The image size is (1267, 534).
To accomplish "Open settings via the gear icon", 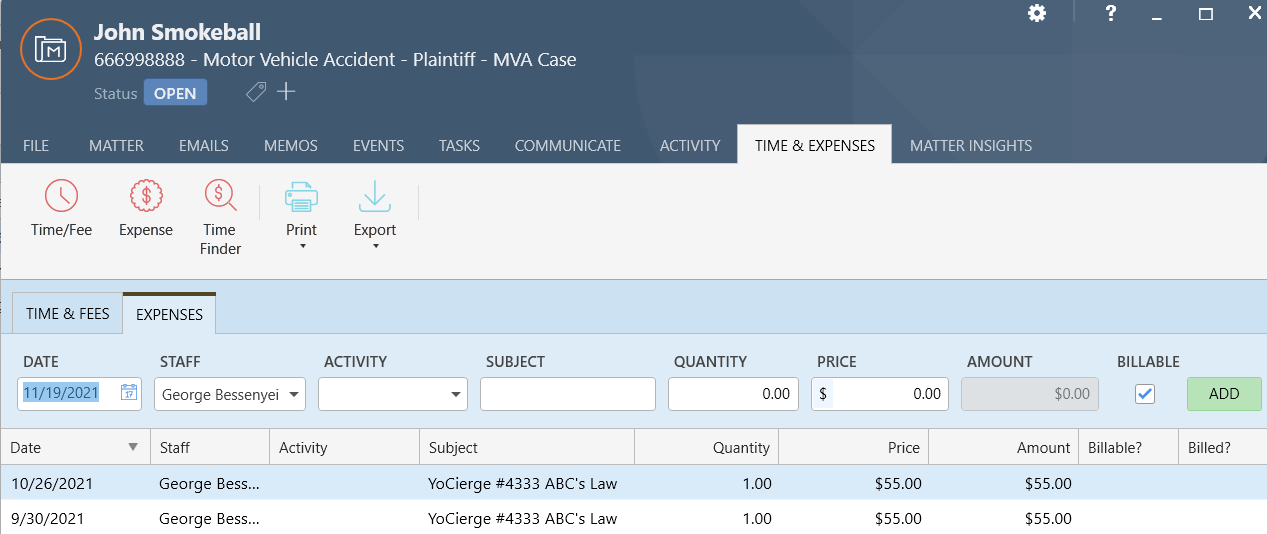I will coord(1037,13).
